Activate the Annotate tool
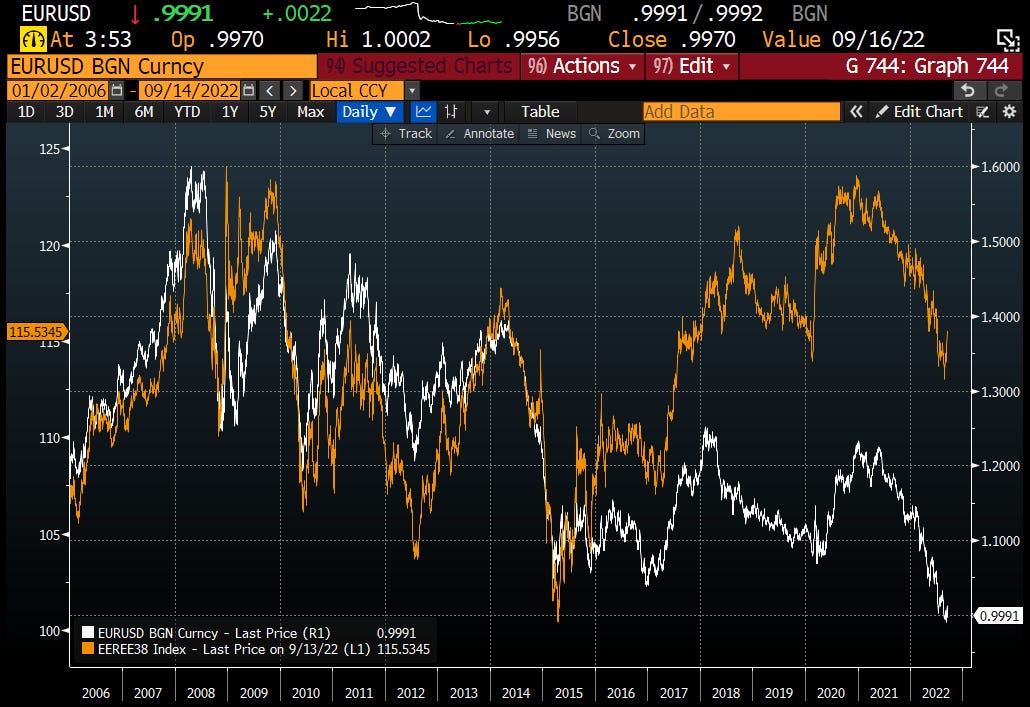This screenshot has height=707, width=1030. click(479, 133)
